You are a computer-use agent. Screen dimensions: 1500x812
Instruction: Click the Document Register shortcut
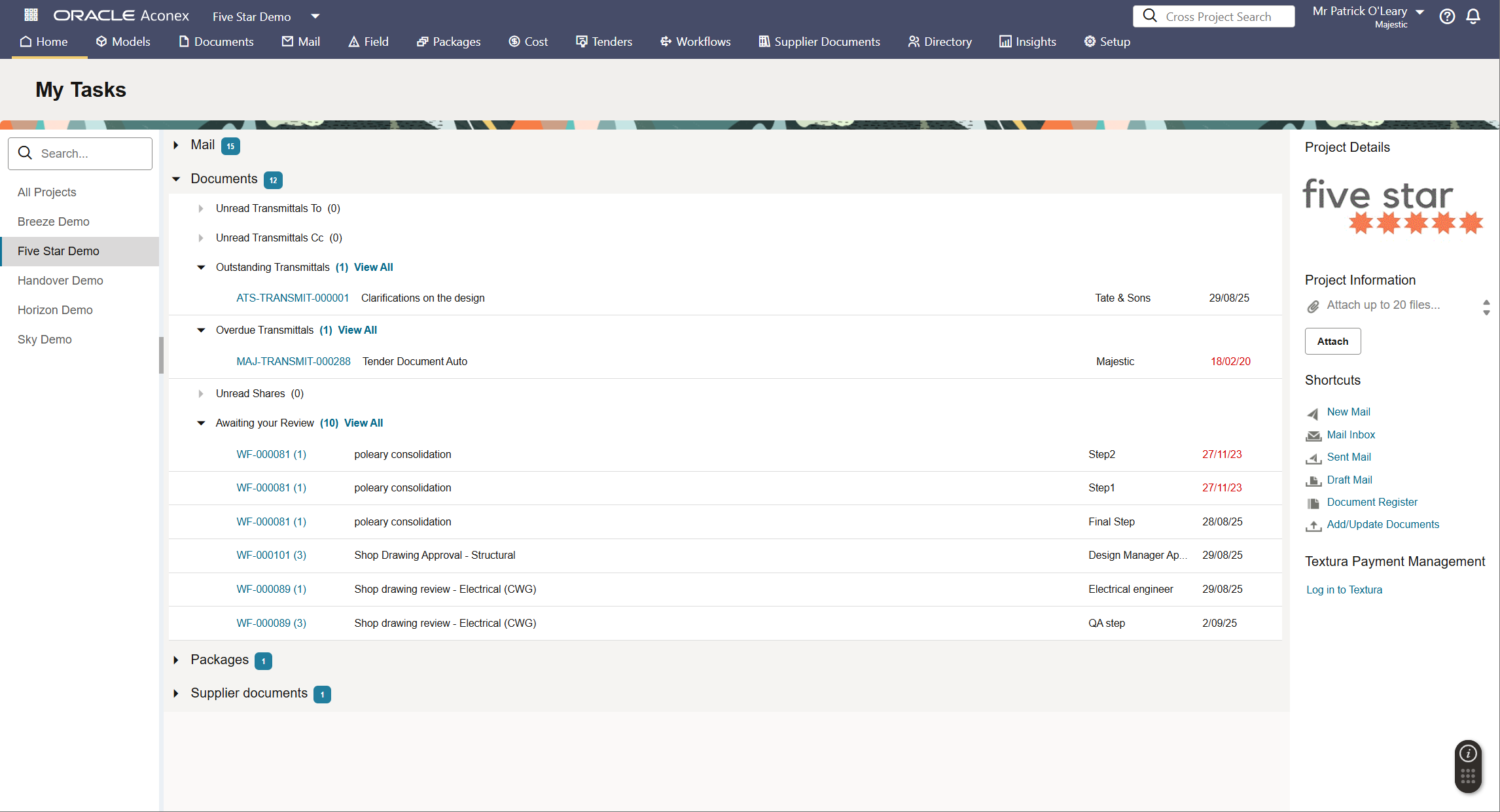coord(1372,503)
